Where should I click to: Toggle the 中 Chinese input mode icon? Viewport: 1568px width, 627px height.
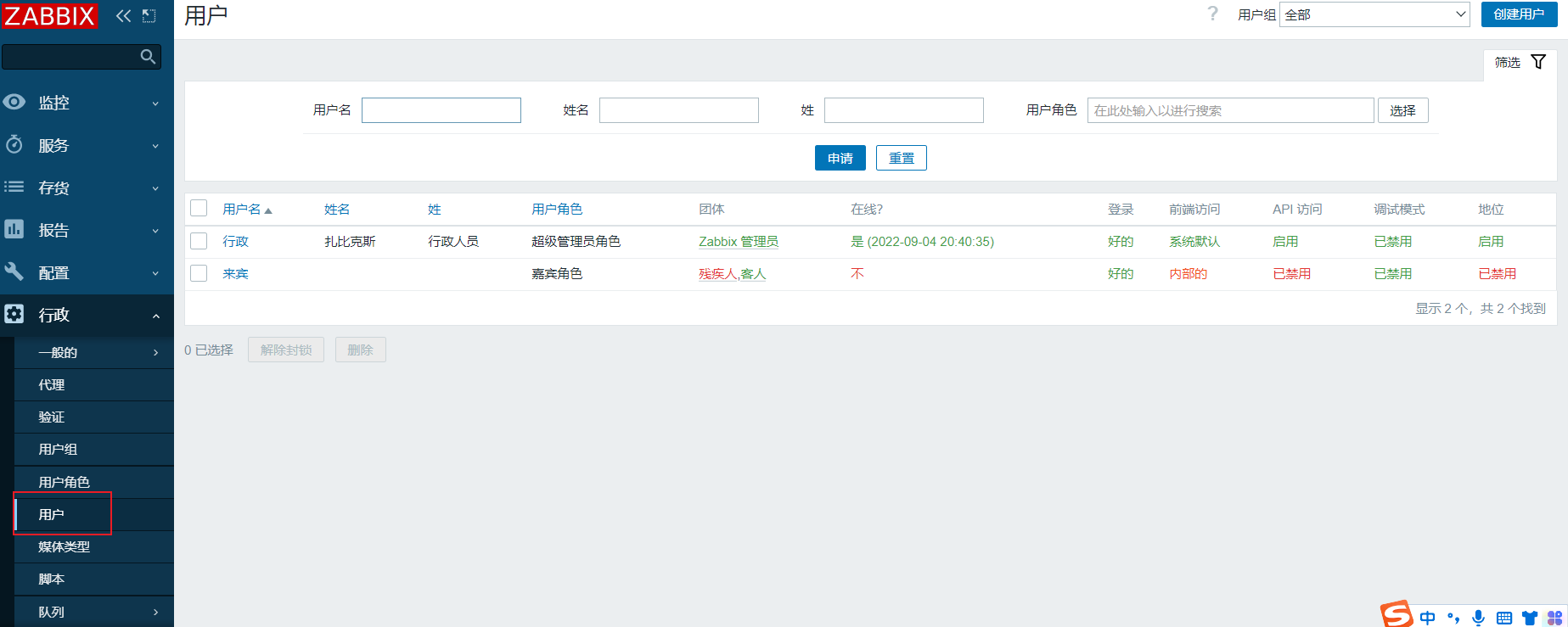click(1428, 618)
